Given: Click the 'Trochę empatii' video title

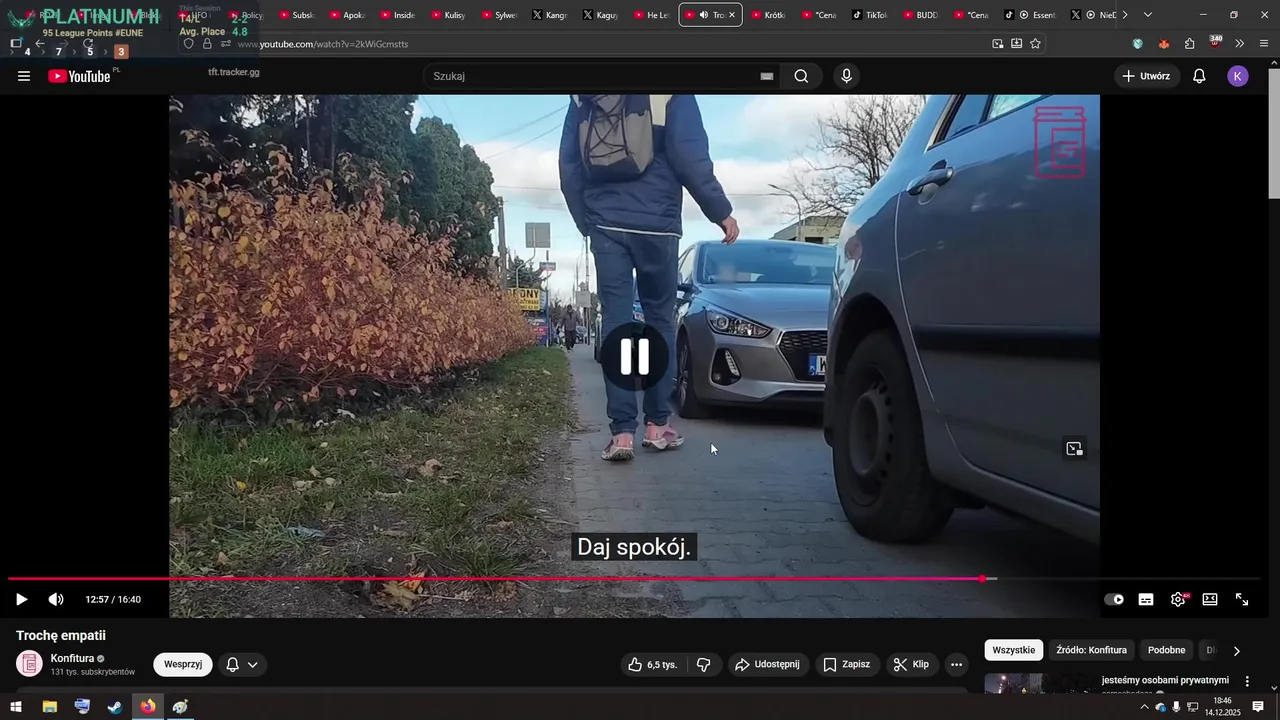Looking at the screenshot, I should coord(61,635).
